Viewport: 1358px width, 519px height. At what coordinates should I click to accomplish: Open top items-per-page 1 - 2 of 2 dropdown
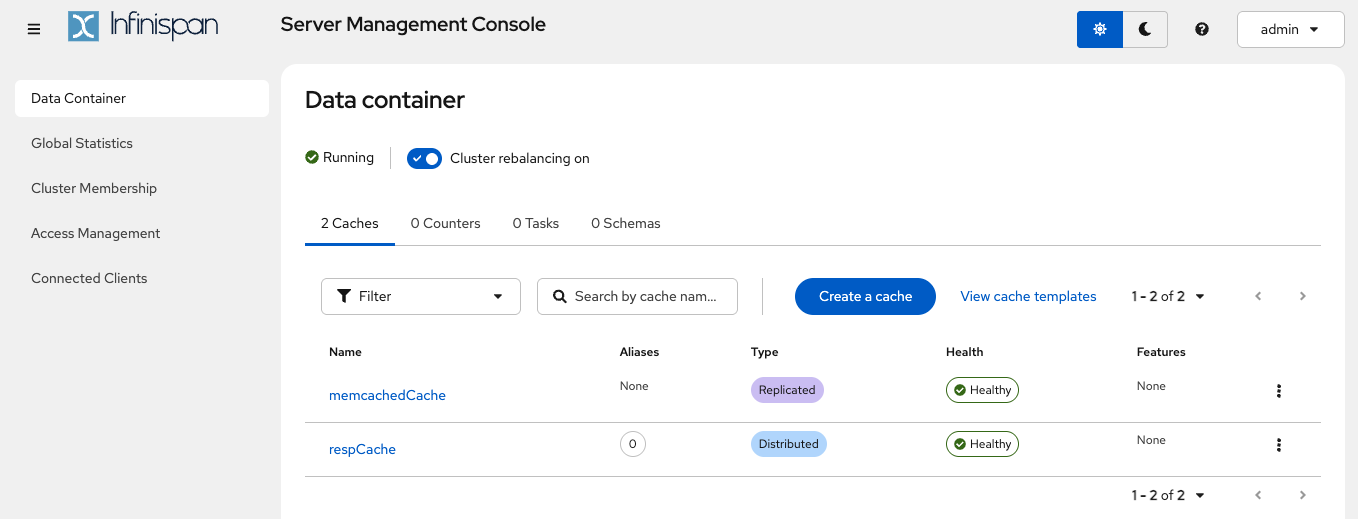click(1168, 296)
